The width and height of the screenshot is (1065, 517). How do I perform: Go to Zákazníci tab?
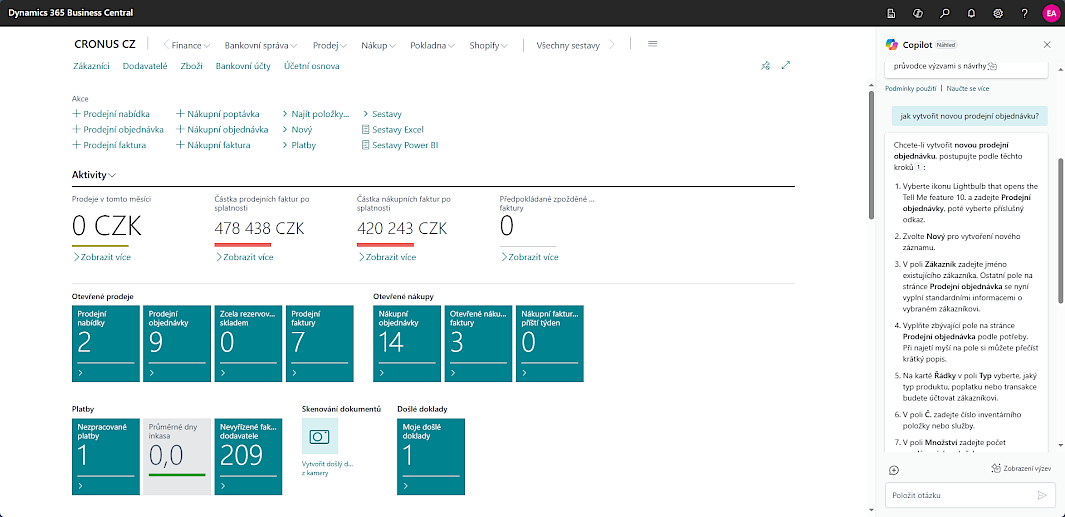point(91,66)
